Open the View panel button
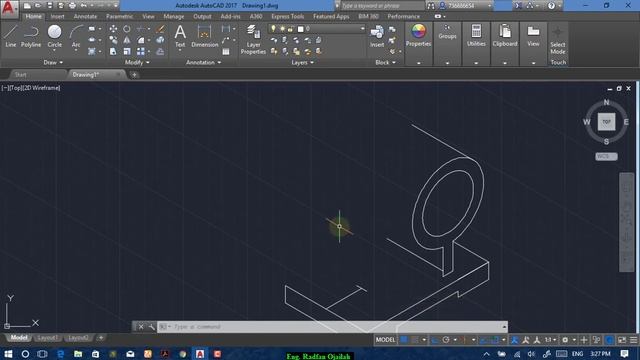640x360 pixels. pos(533,35)
